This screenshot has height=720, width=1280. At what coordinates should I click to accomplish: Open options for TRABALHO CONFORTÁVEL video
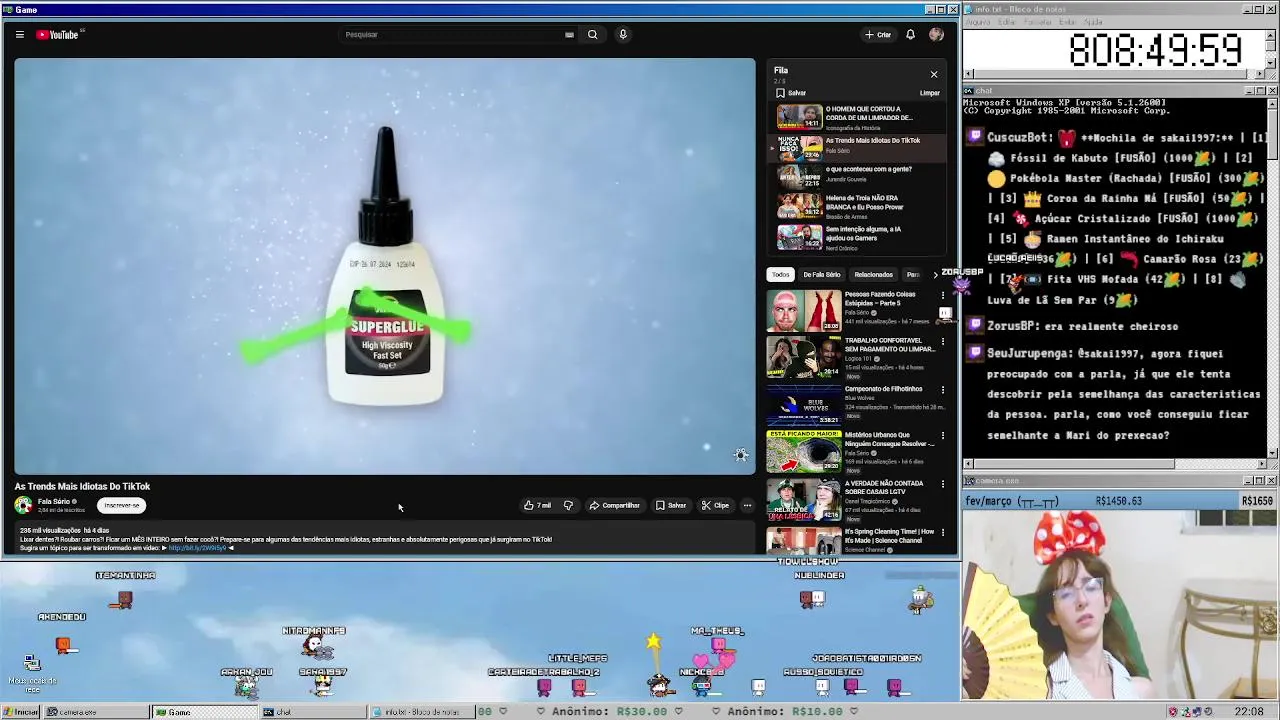[942, 343]
